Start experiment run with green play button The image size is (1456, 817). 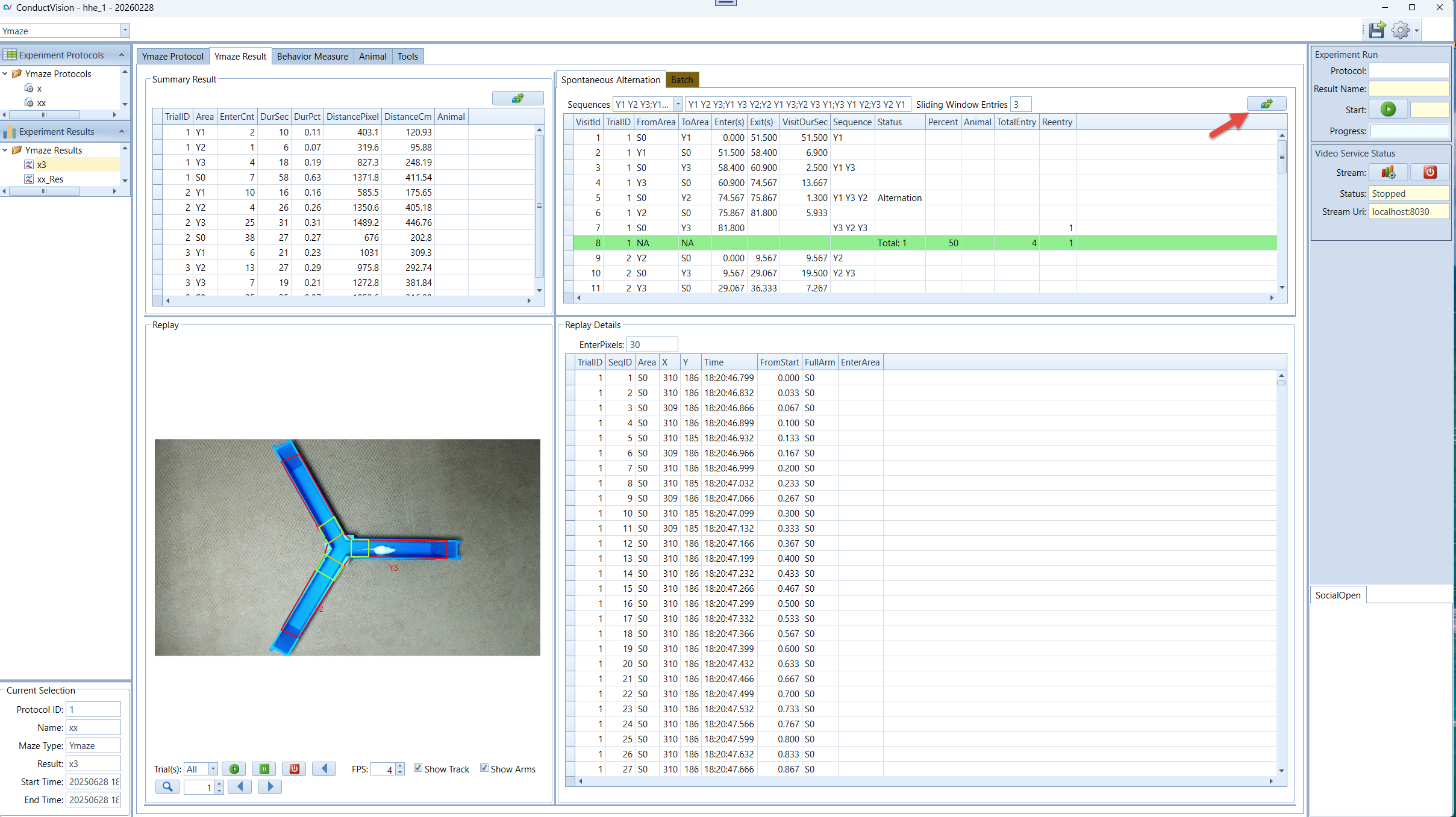click(x=1388, y=110)
